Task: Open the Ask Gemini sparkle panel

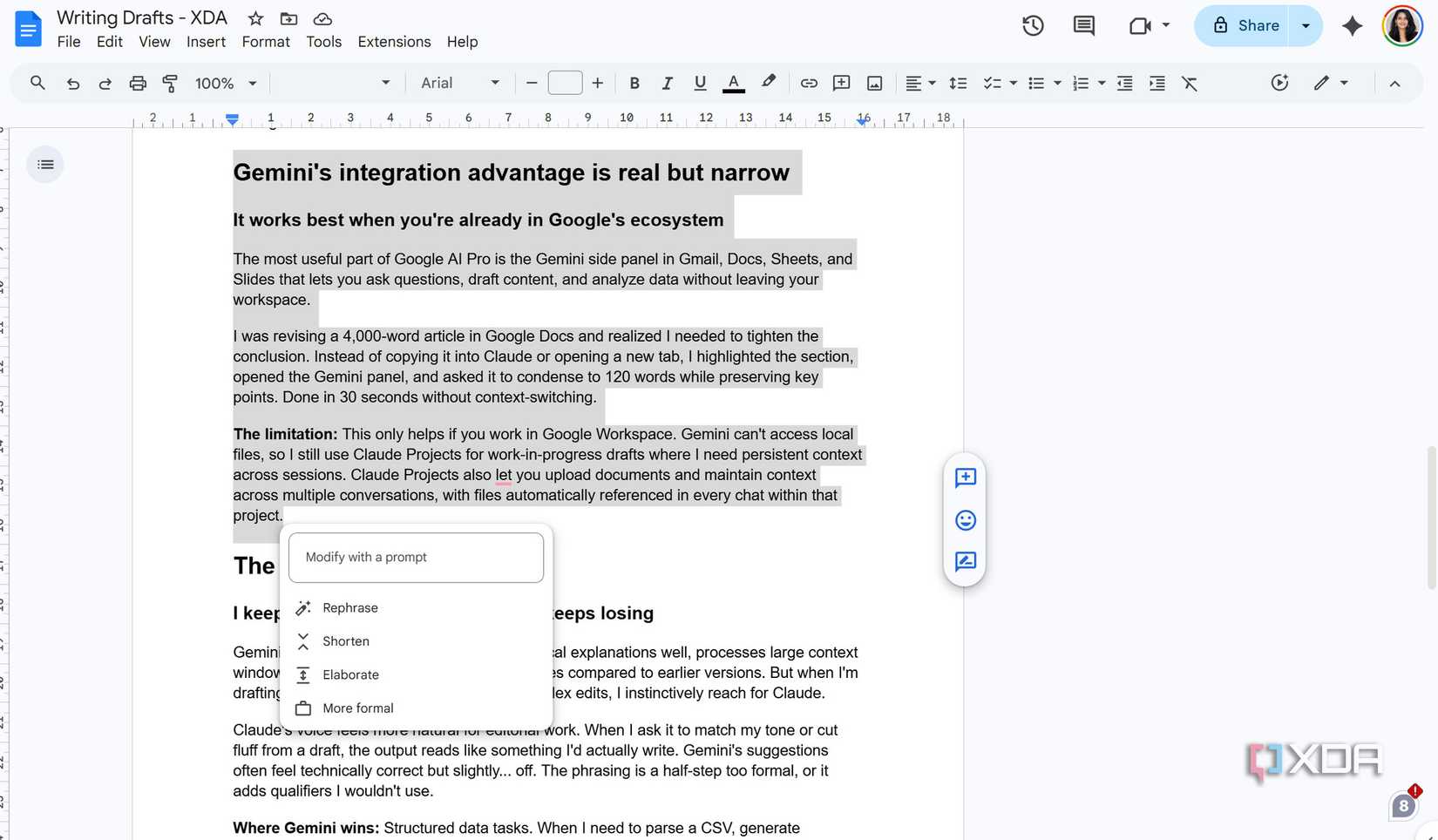Action: point(1352,27)
